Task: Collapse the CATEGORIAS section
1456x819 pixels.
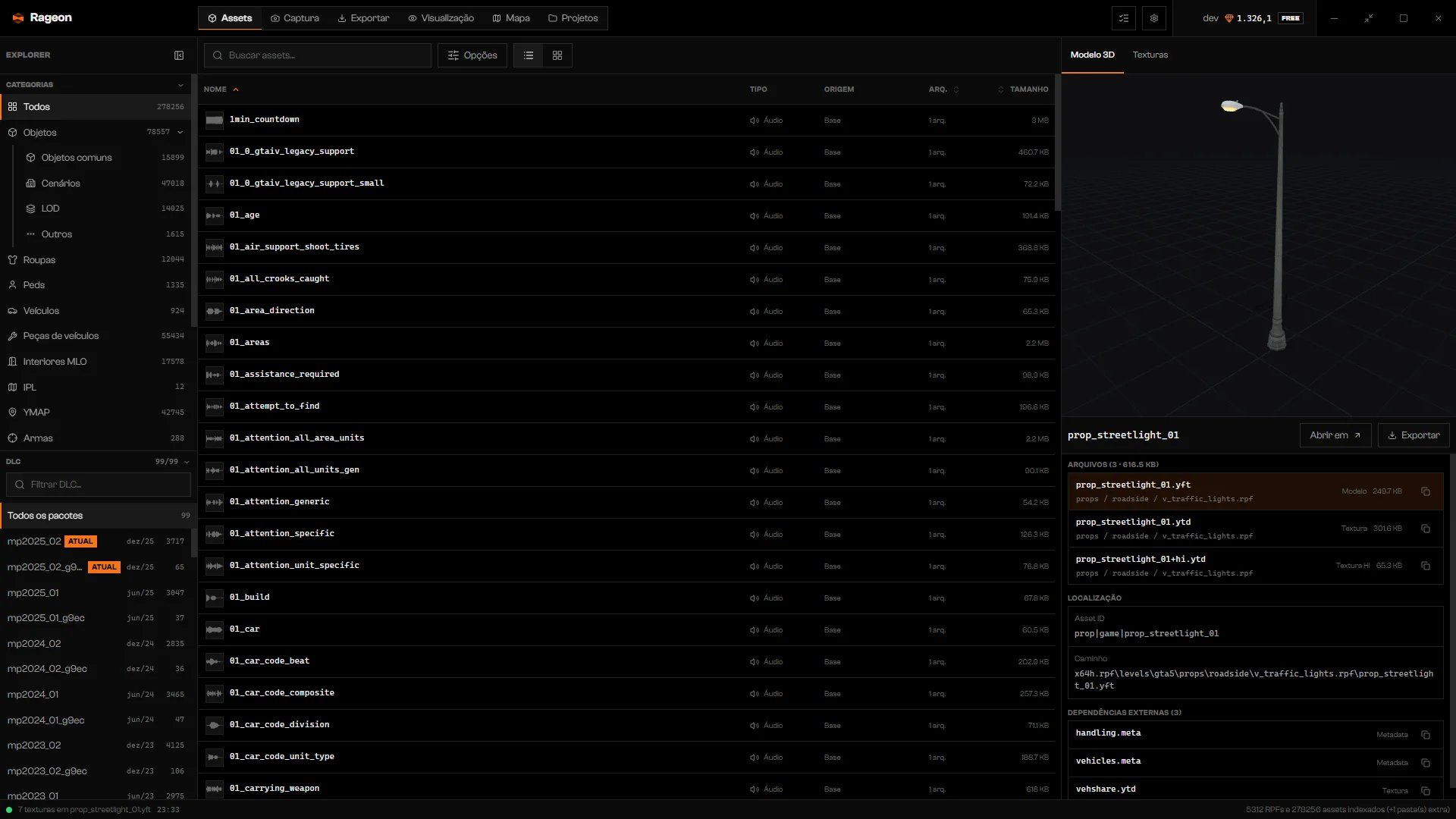Action: tap(180, 85)
